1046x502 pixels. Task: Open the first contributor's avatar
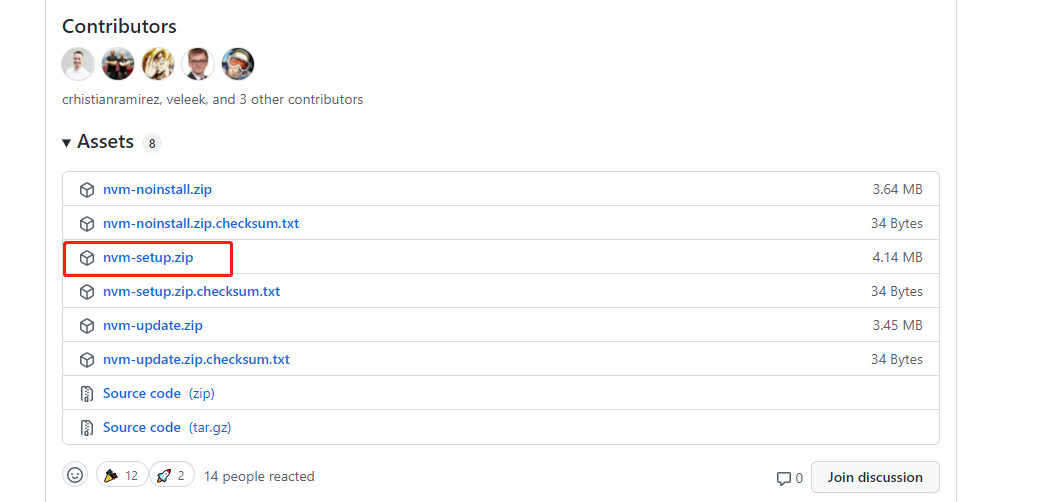(x=78, y=64)
